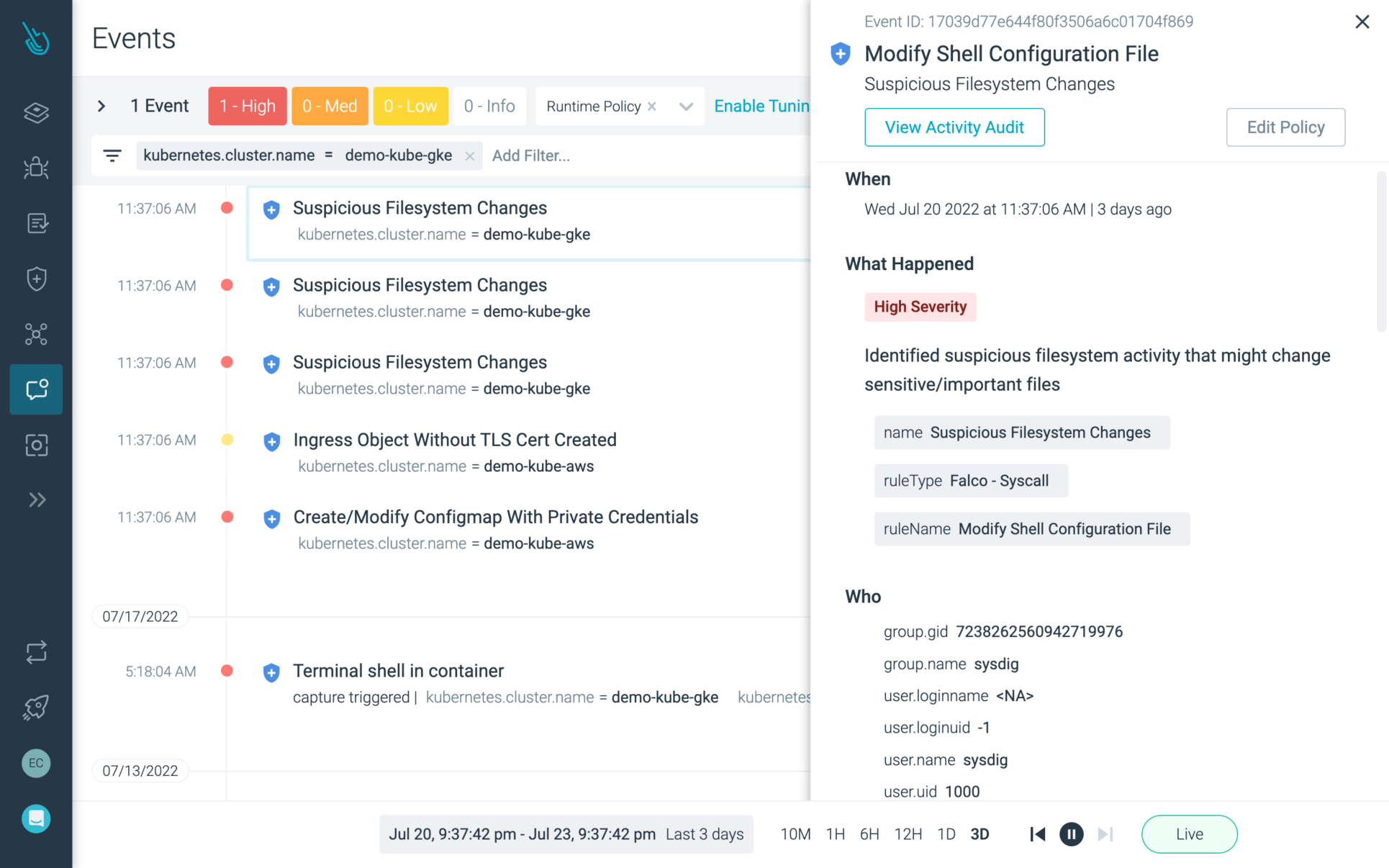Select the Events chat icon in the sidebar
This screenshot has width=1389, height=868.
coord(36,389)
